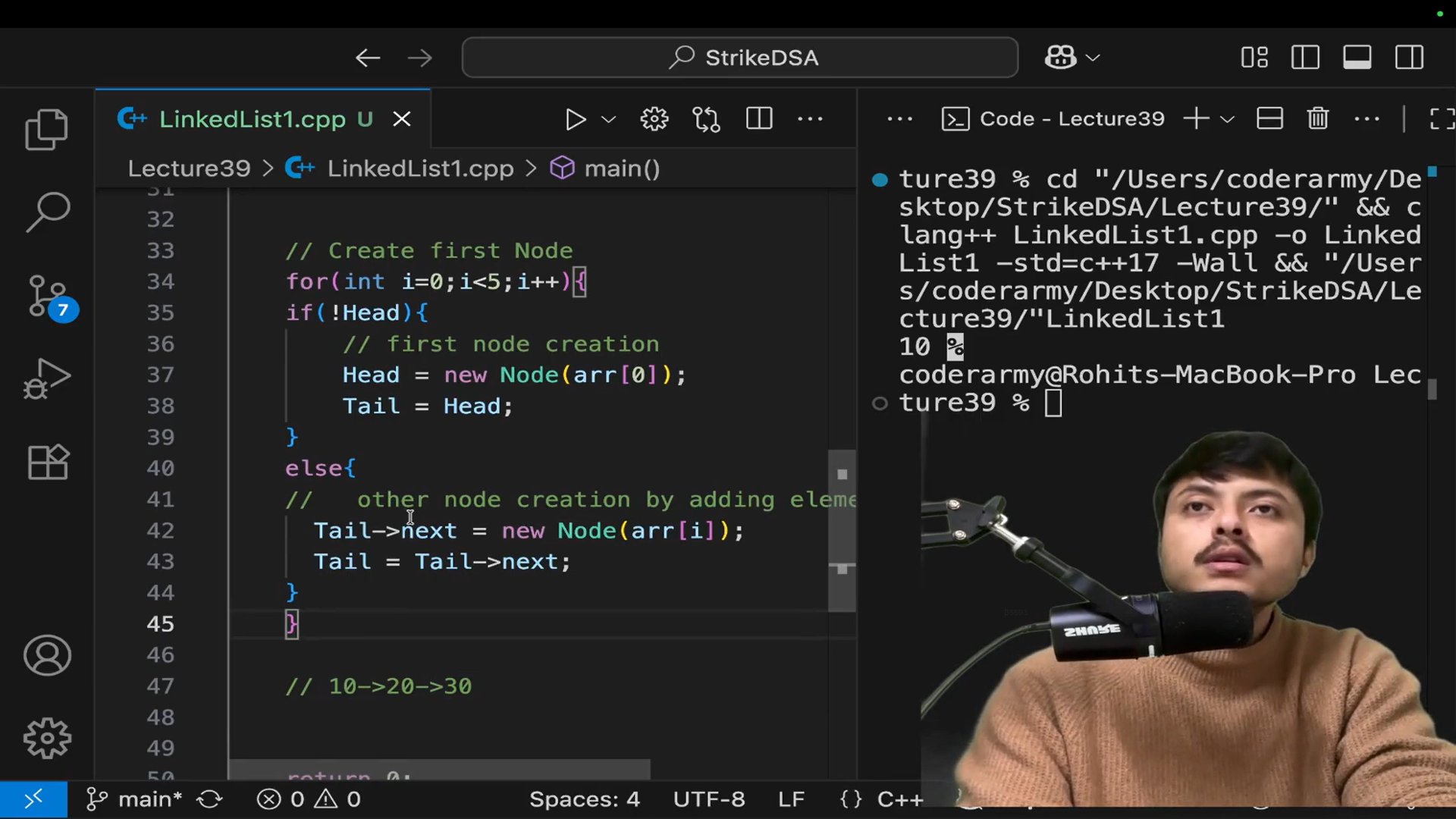This screenshot has height=819, width=1456.
Task: Select the LinkedList1.cpp editor tab
Action: [253, 119]
